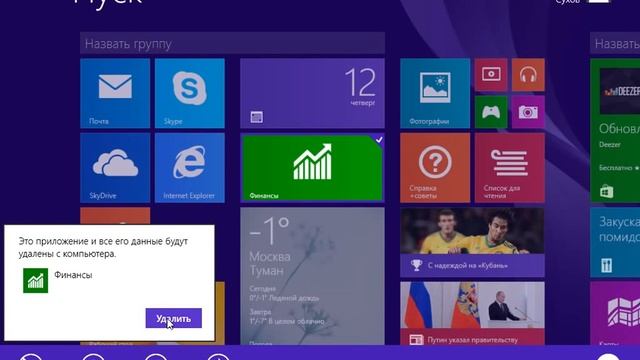Screen dimensions: 640x360
Task: Open the Карты maps tile
Action: coord(615,313)
